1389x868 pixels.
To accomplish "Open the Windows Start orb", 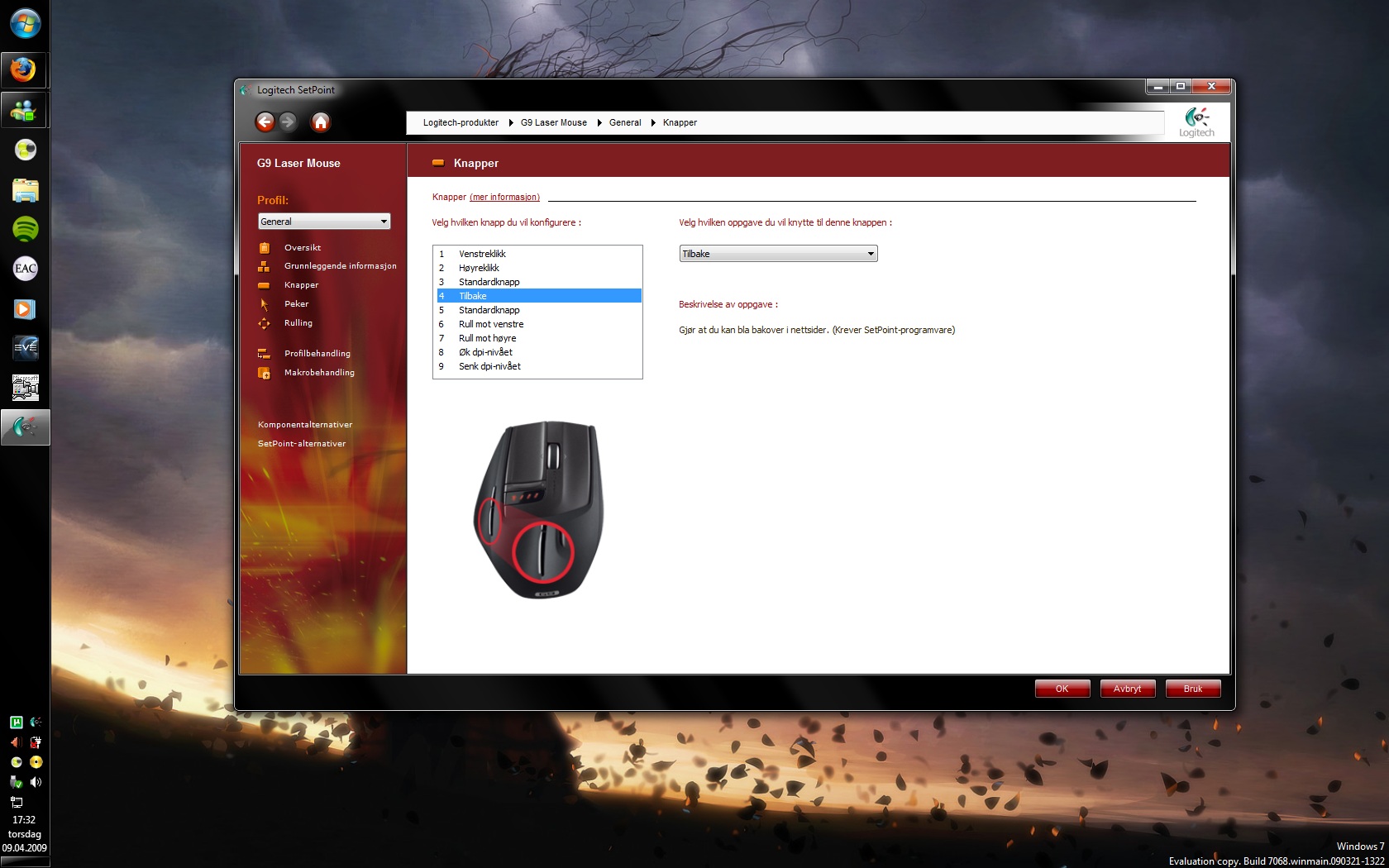I will (x=25, y=24).
